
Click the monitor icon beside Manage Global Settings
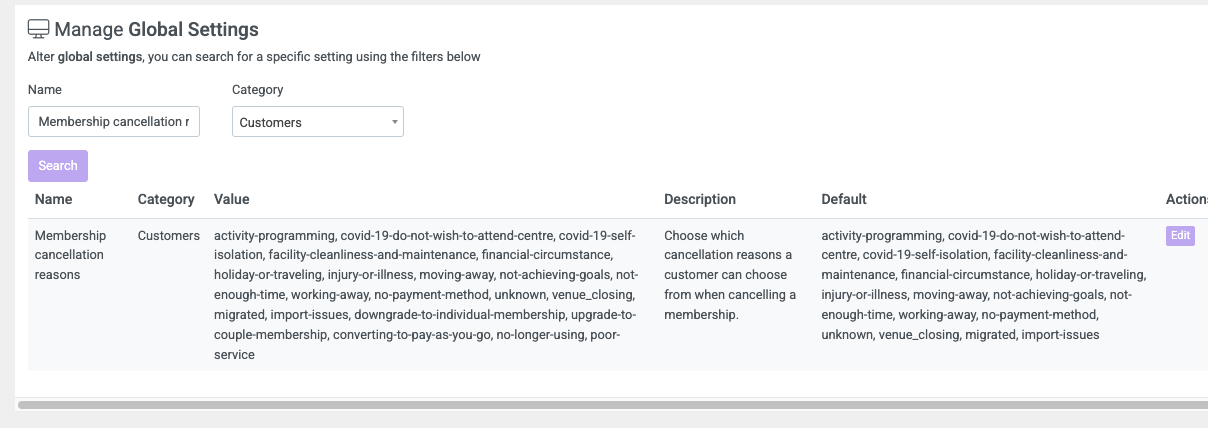pos(38,29)
